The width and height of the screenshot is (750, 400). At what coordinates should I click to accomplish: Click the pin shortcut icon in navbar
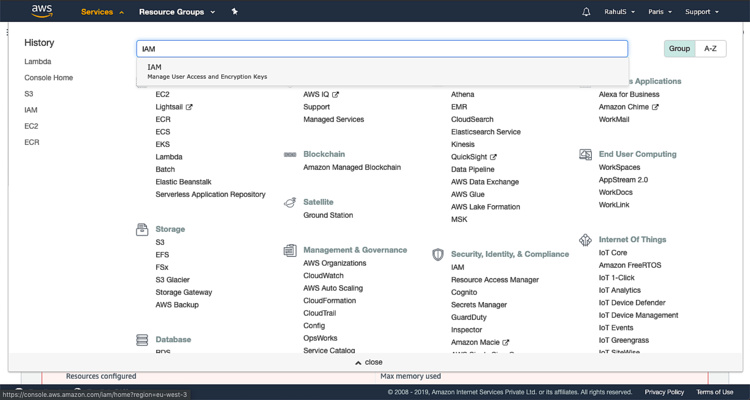tap(234, 11)
